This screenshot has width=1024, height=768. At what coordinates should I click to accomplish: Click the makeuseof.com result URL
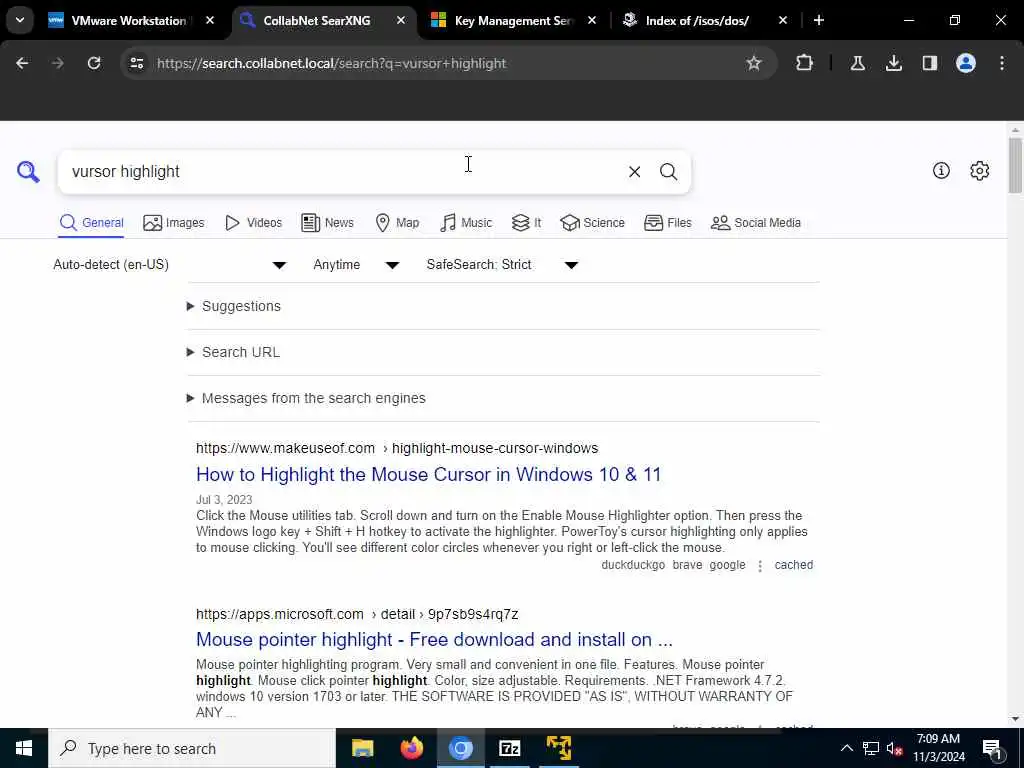click(x=397, y=448)
